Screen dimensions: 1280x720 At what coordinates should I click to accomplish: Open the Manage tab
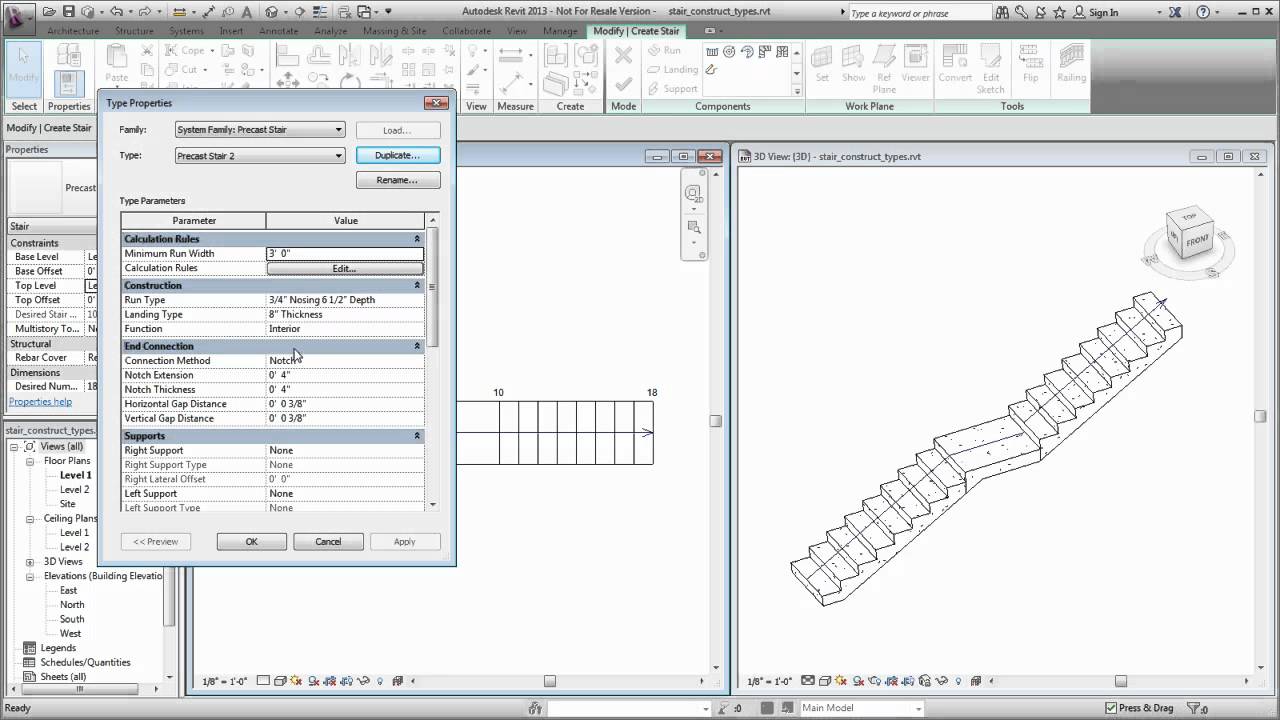[560, 31]
